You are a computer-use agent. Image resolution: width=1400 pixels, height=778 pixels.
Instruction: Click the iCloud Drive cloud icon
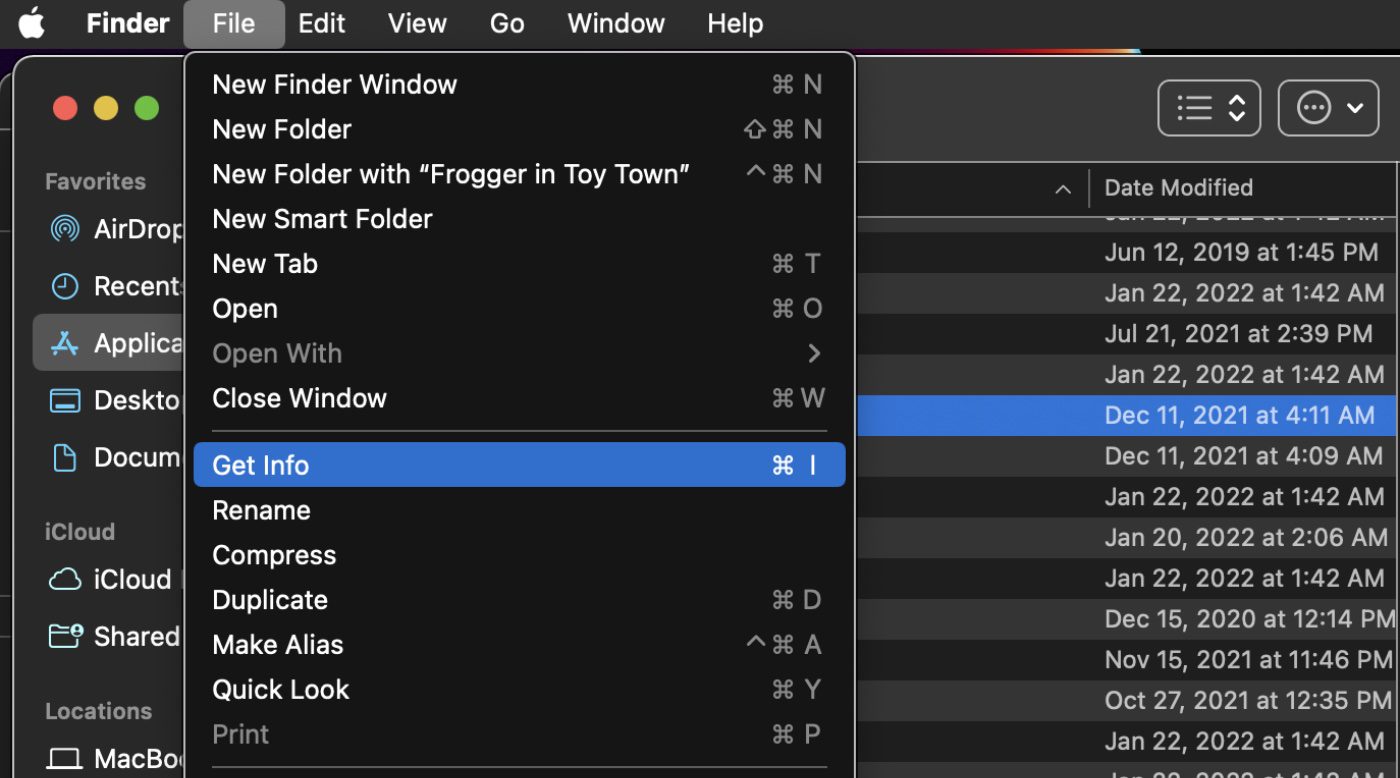(x=65, y=580)
